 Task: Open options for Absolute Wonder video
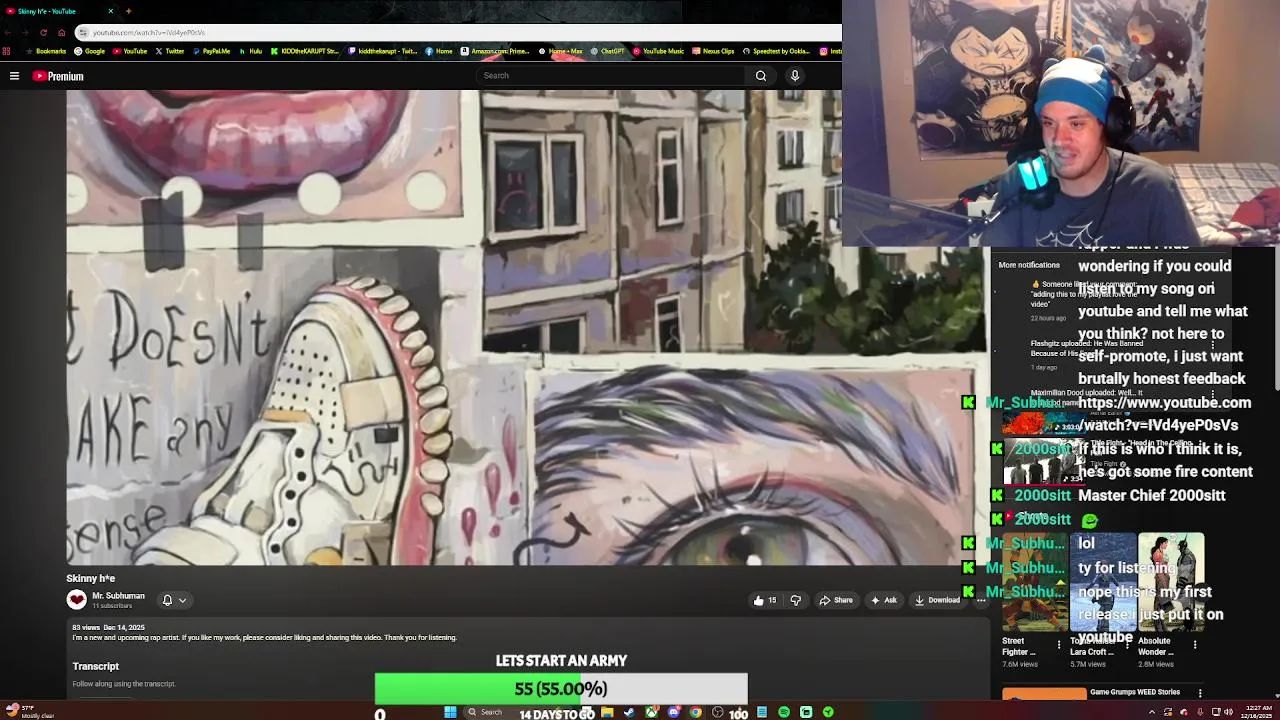pos(1195,645)
